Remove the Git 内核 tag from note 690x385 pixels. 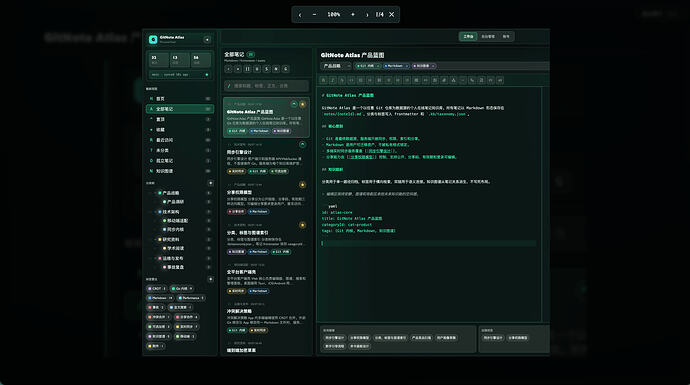coord(378,66)
